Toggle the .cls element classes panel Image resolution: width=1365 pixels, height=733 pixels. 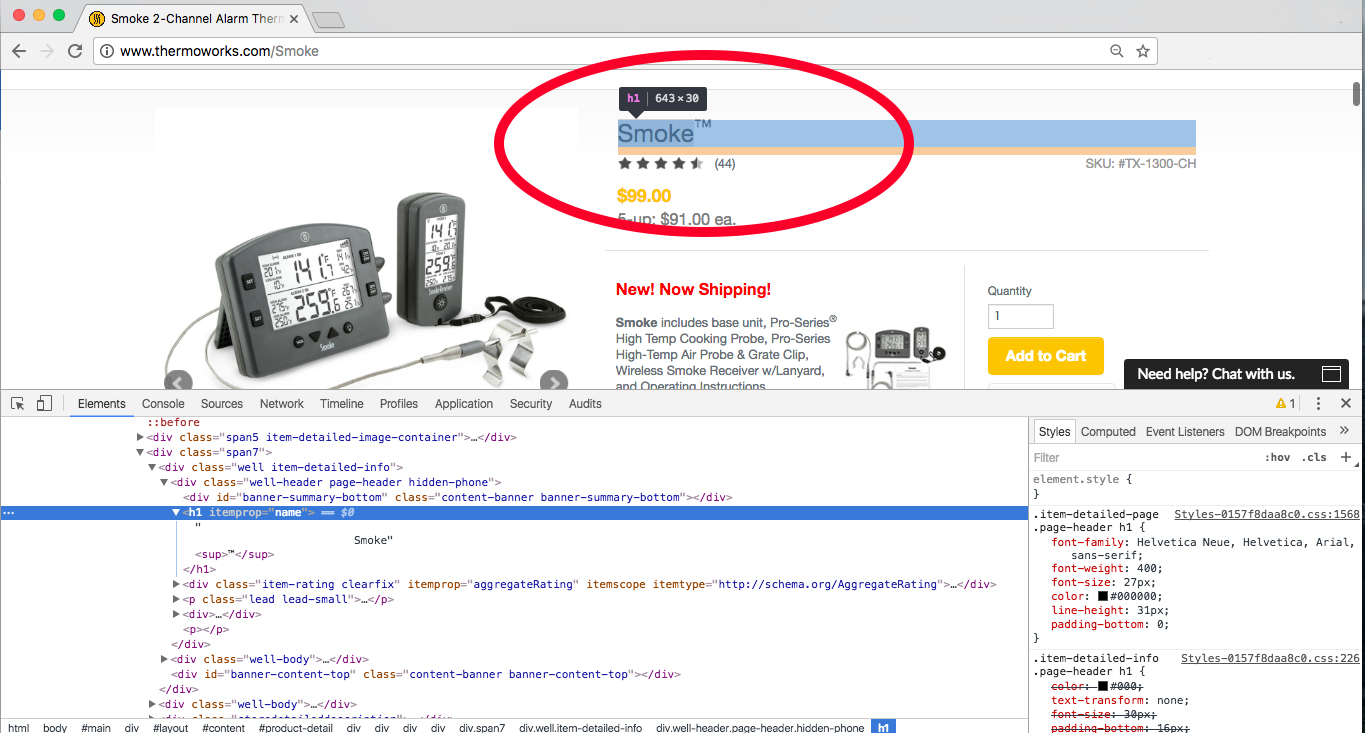pyautogui.click(x=1314, y=458)
